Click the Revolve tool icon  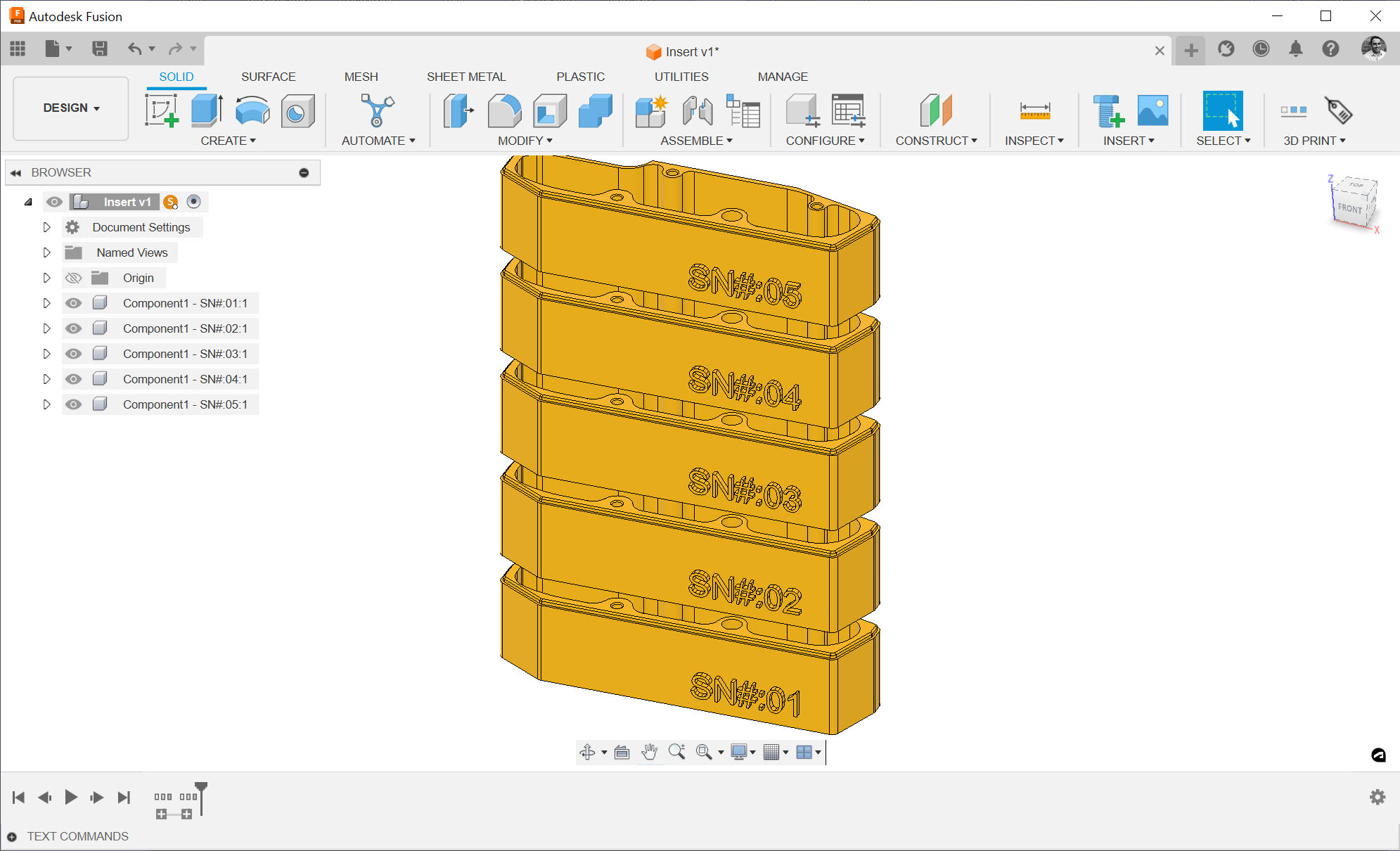252,111
